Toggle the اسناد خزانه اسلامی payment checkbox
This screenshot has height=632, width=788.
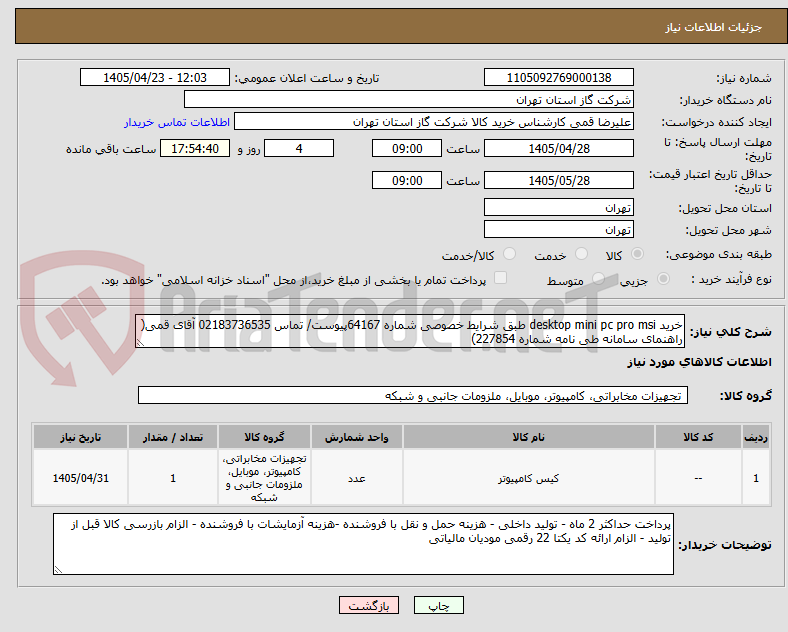point(501,278)
